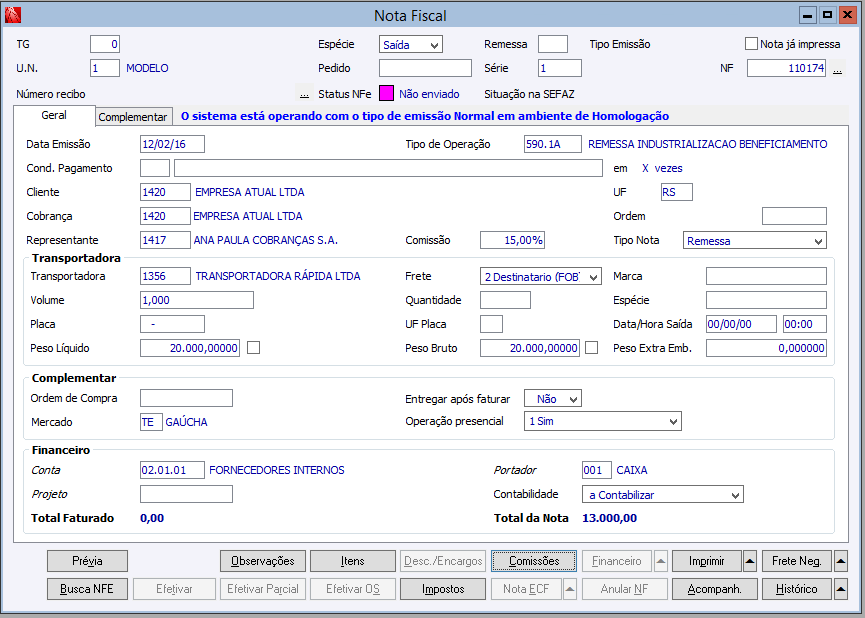Switch to the Complementar tab
The height and width of the screenshot is (618, 865).
(x=133, y=117)
